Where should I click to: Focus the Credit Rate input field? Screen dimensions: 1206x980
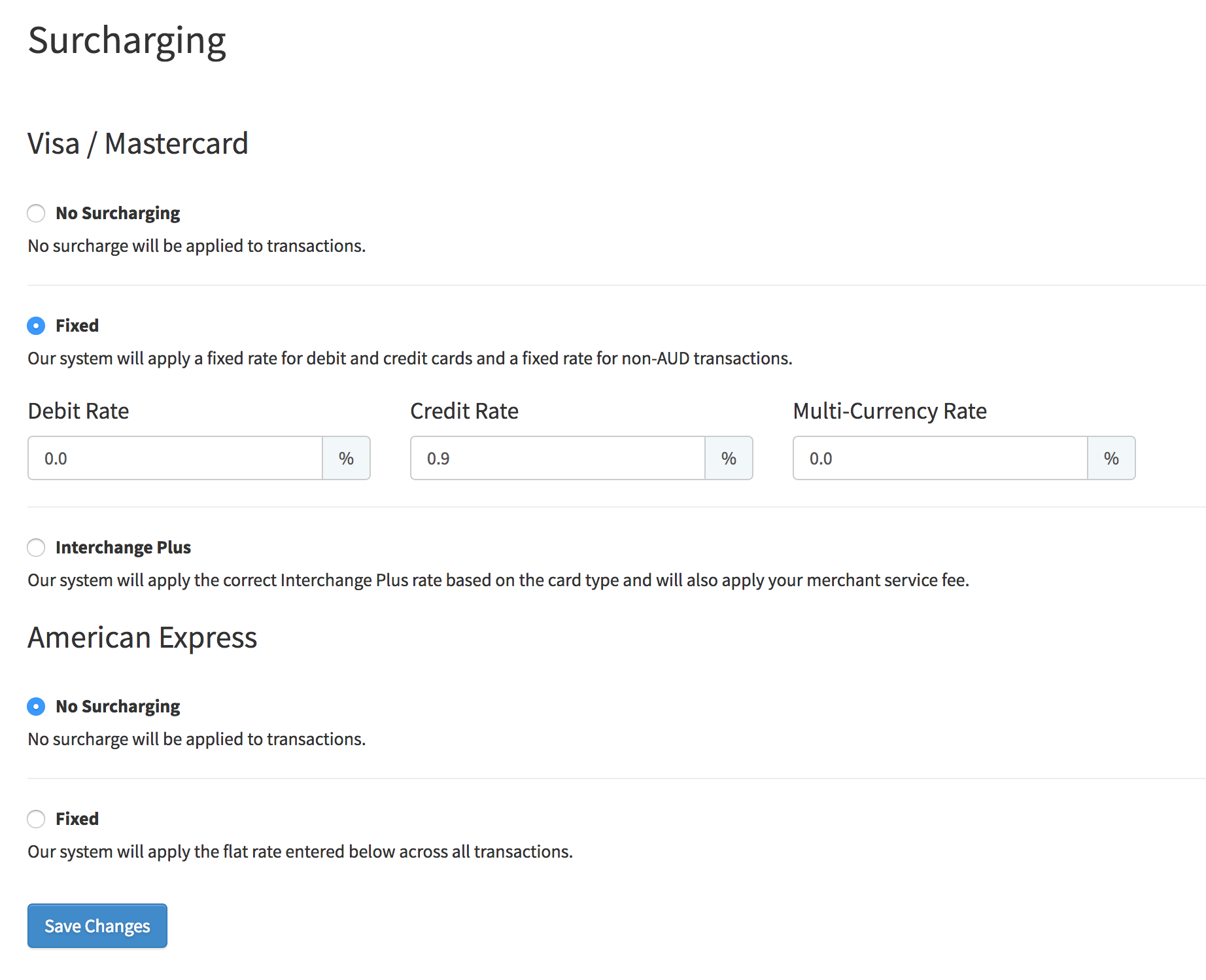pyautogui.click(x=558, y=459)
